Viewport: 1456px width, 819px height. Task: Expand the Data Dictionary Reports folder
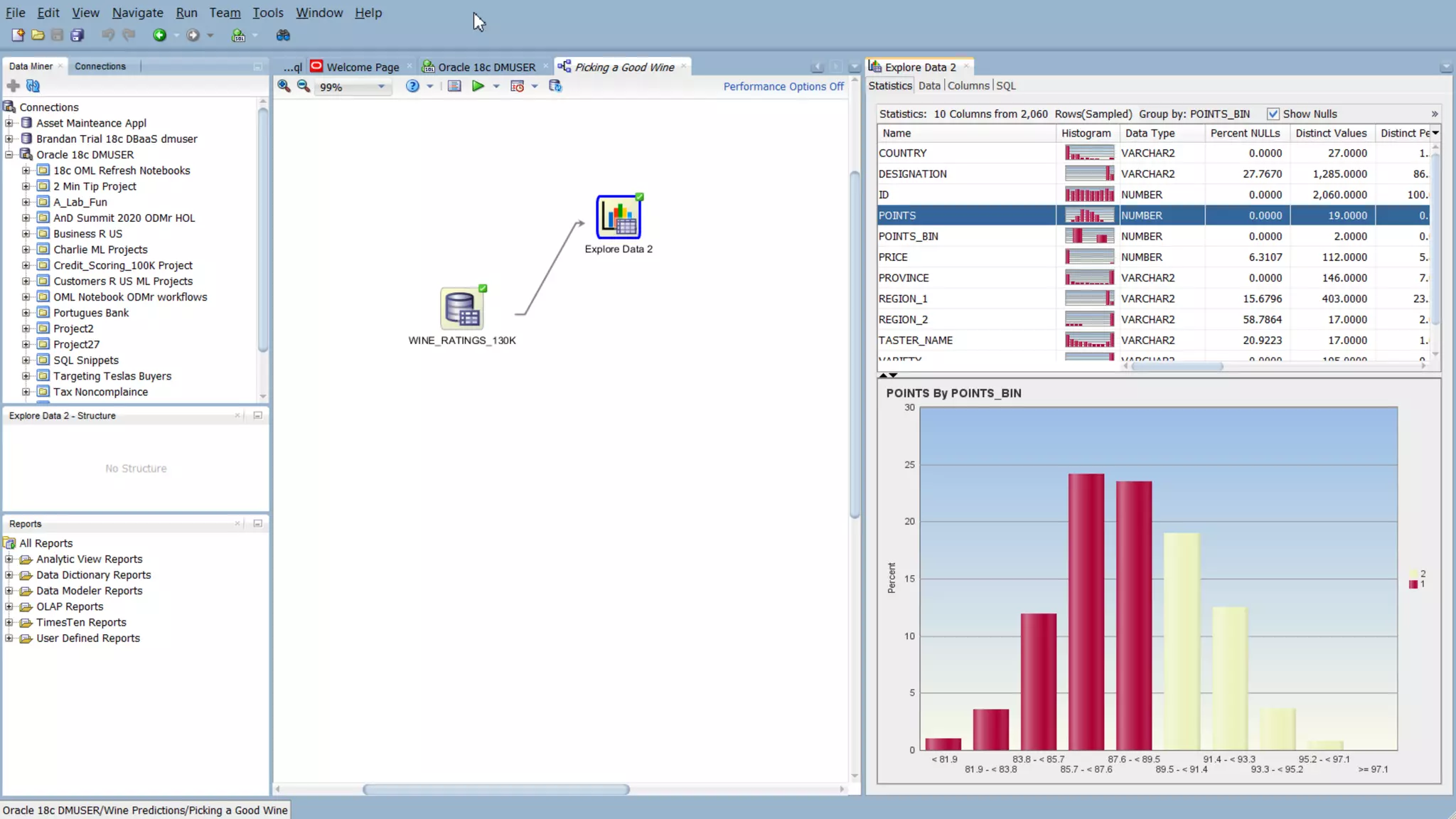(x=9, y=575)
